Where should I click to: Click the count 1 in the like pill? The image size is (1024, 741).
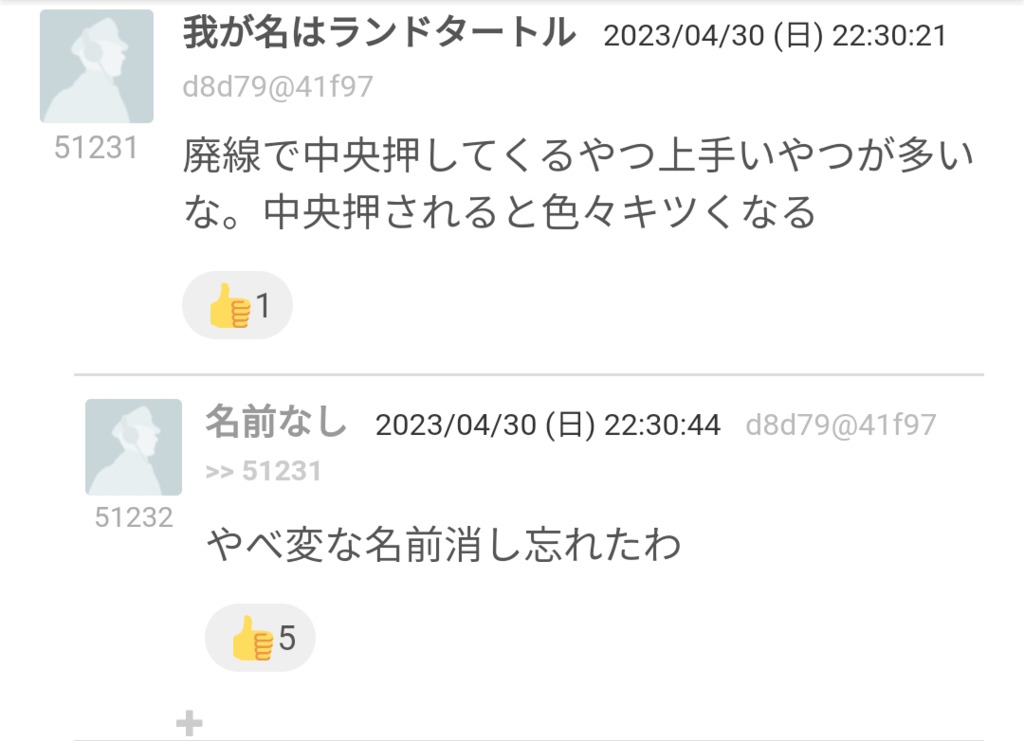pyautogui.click(x=263, y=306)
